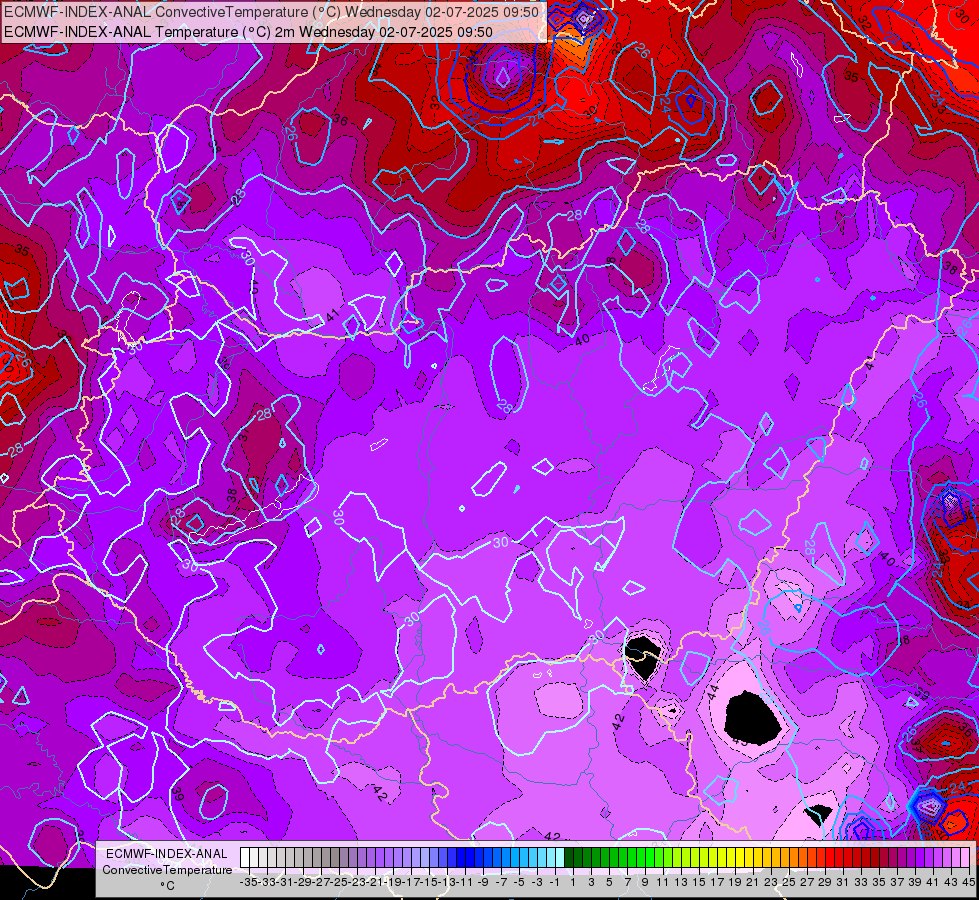The height and width of the screenshot is (900, 979).
Task: Click the 'Temperature (°C) 2m' title line
Action: point(248,32)
